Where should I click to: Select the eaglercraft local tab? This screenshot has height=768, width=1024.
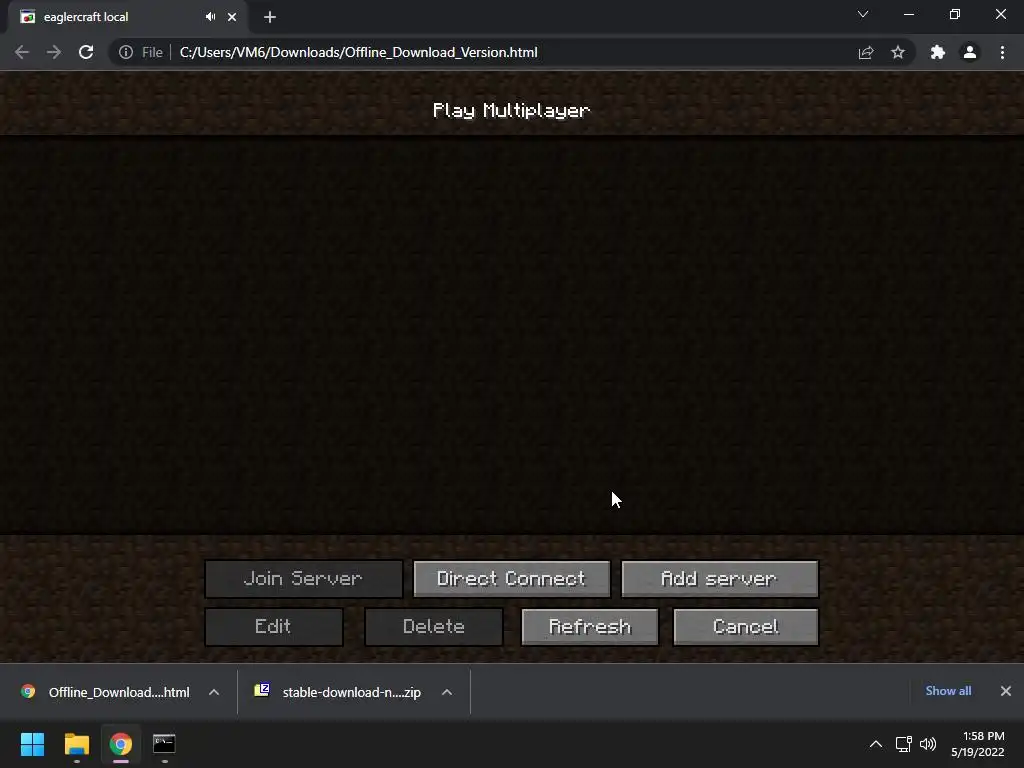[x=127, y=17]
